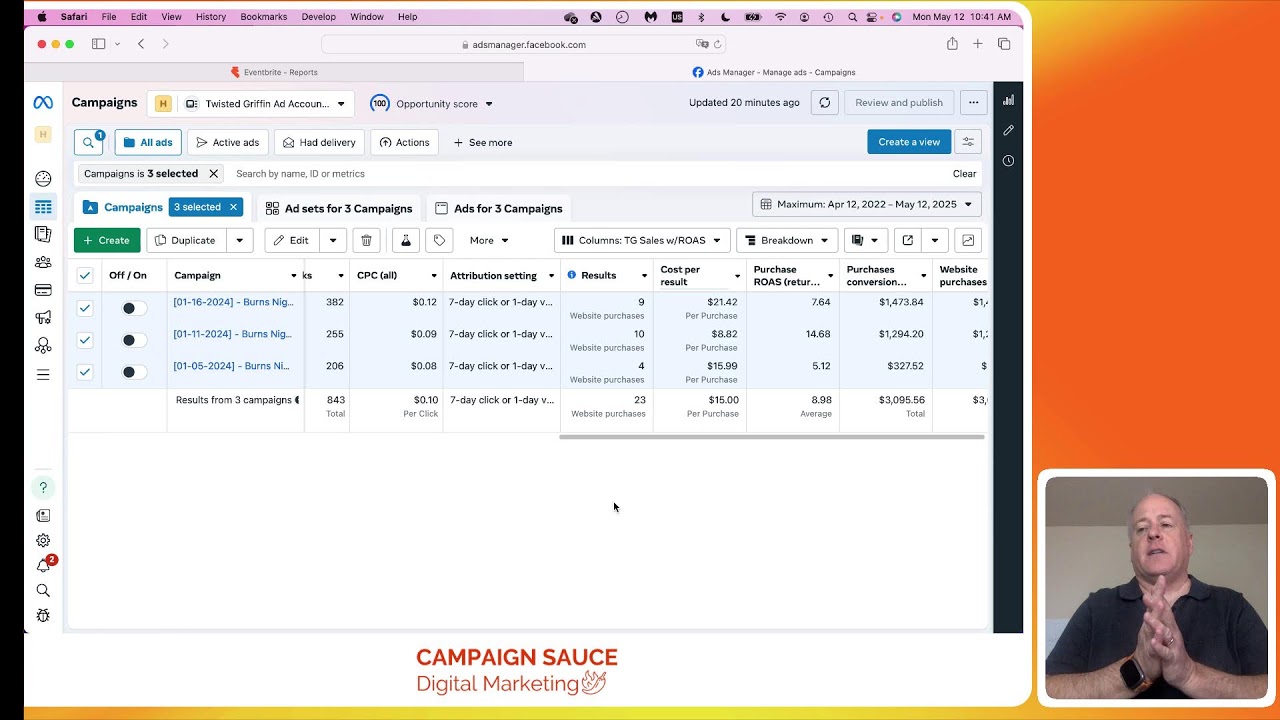Open right panel history clock icon
Viewport: 1280px width, 720px height.
pos(1008,161)
